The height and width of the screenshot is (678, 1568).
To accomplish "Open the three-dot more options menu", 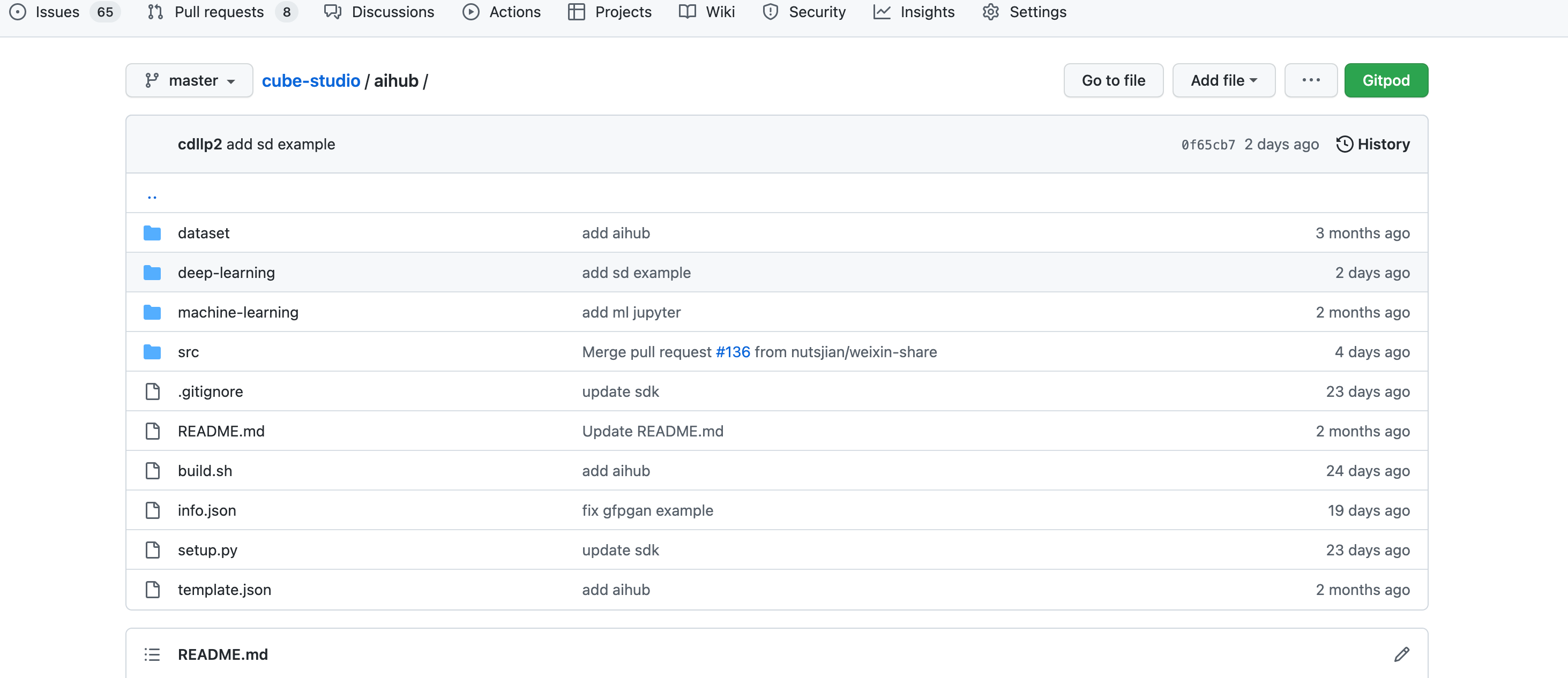I will 1311,80.
